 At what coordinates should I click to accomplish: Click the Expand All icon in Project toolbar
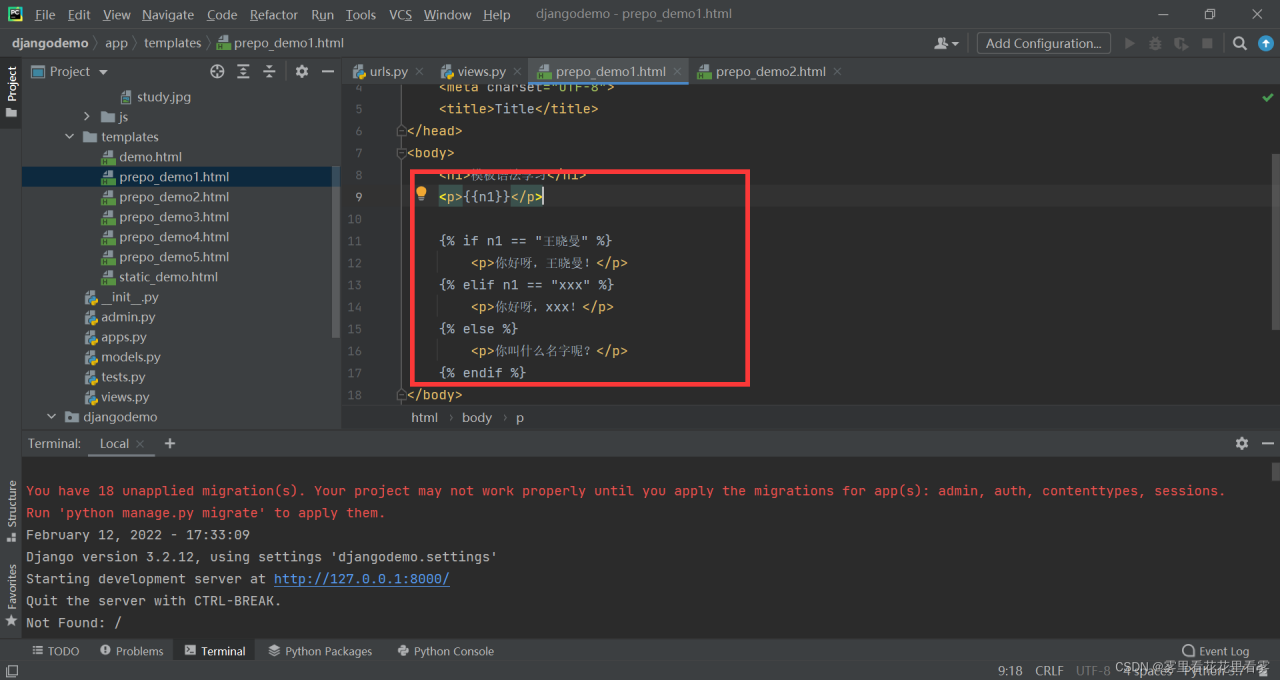(x=243, y=72)
